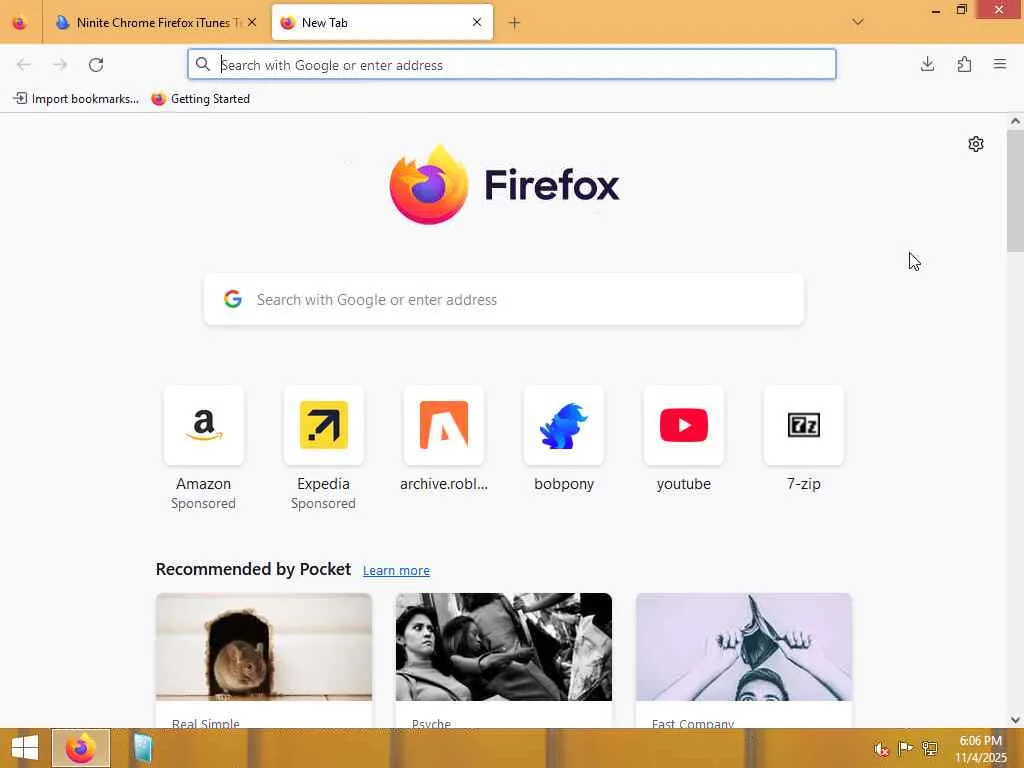This screenshot has width=1024, height=768.
Task: Click the muted volume tray icon
Action: pyautogui.click(x=881, y=748)
